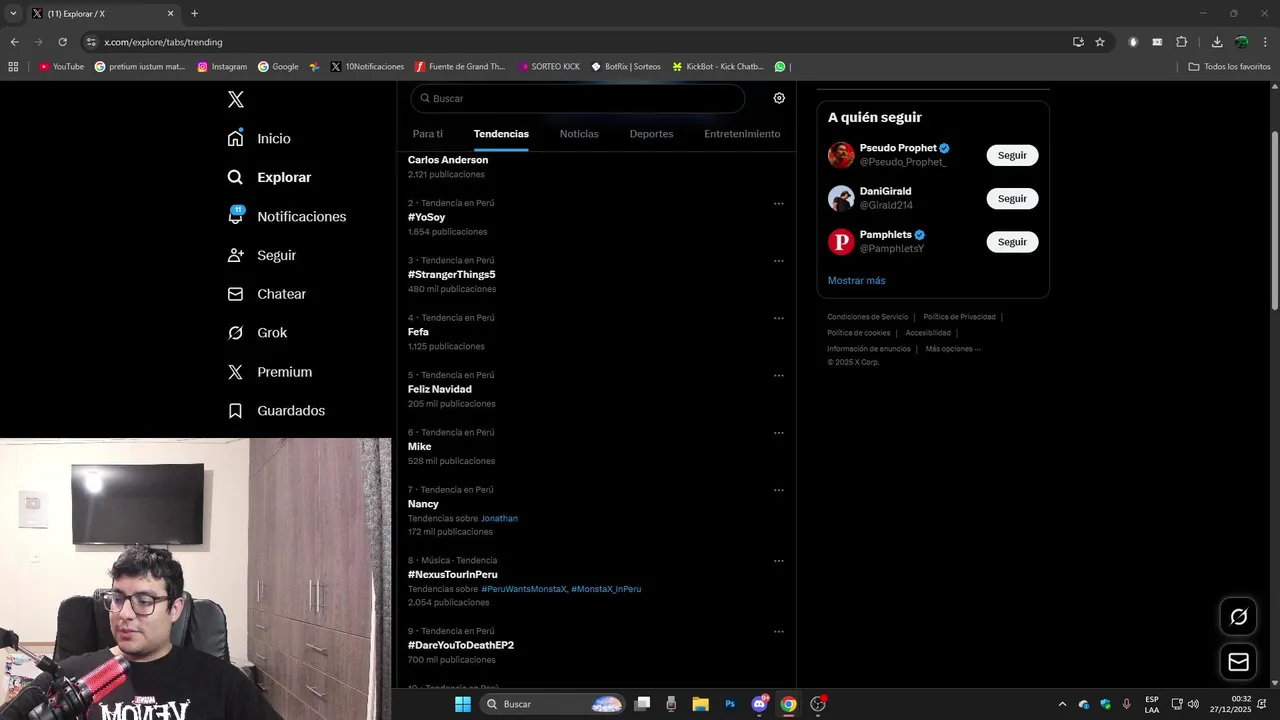Open Grok from the sidebar
This screenshot has height=720, width=1280.
(x=257, y=333)
